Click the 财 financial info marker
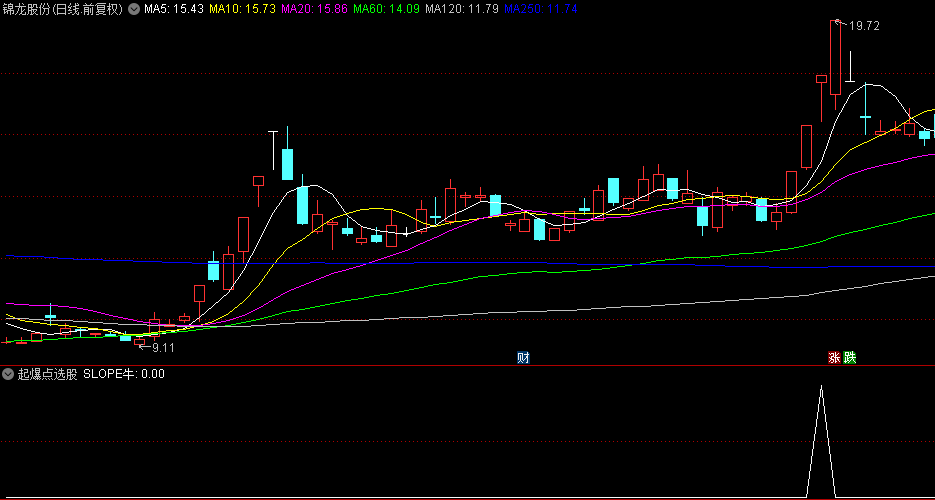The width and height of the screenshot is (935, 500). (x=524, y=358)
